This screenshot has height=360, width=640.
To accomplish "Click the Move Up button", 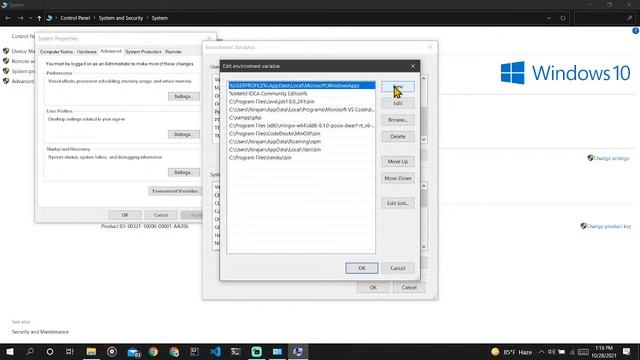I will pos(398,162).
